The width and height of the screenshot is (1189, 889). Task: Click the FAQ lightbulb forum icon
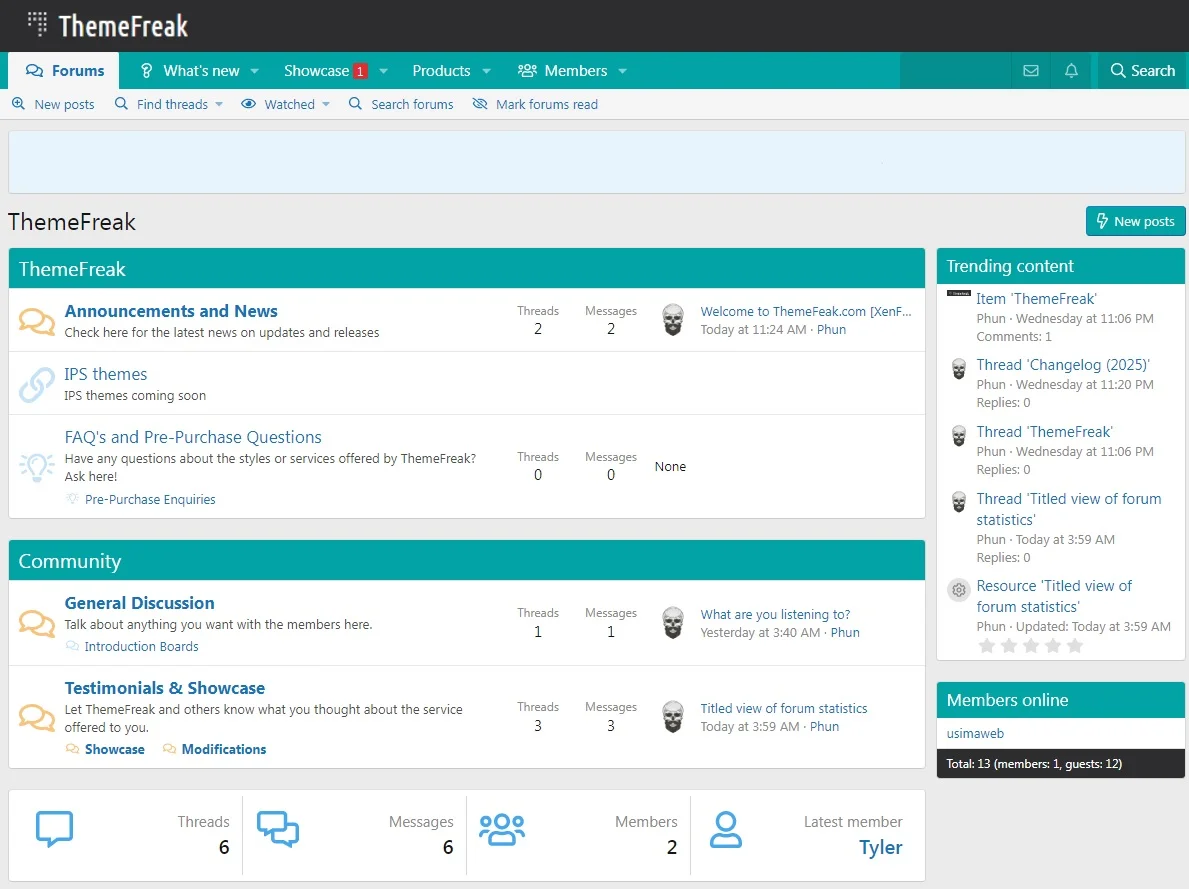click(x=37, y=467)
